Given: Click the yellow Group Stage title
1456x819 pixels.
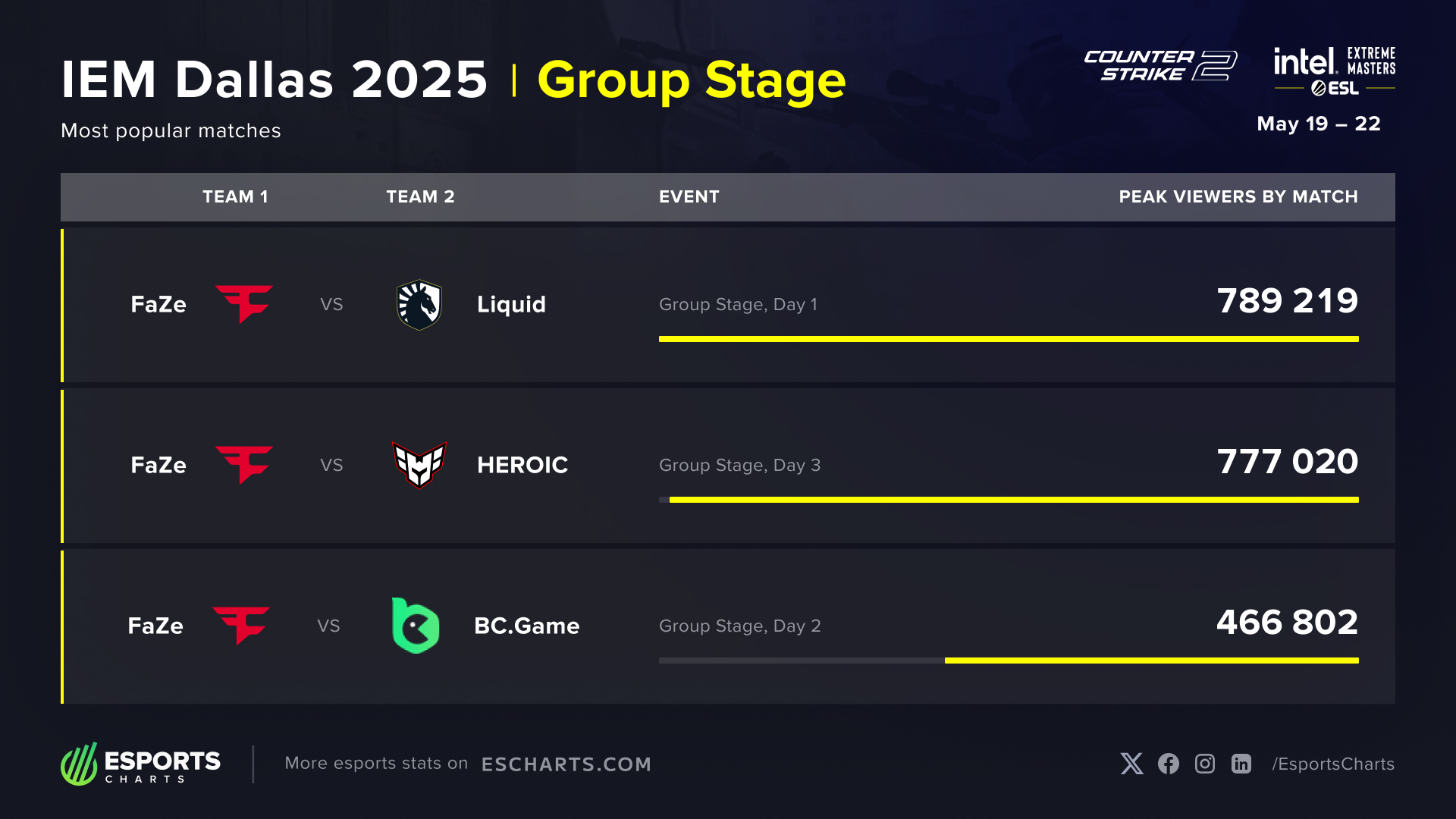Looking at the screenshot, I should 691,80.
